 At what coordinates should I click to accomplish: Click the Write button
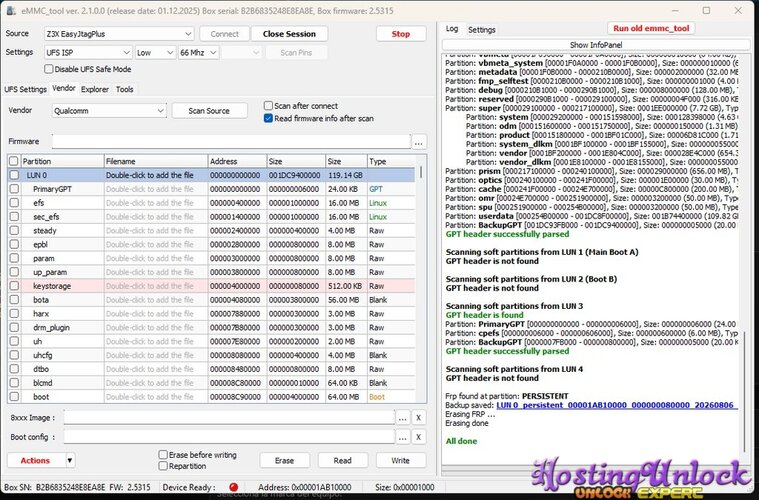(x=401, y=460)
